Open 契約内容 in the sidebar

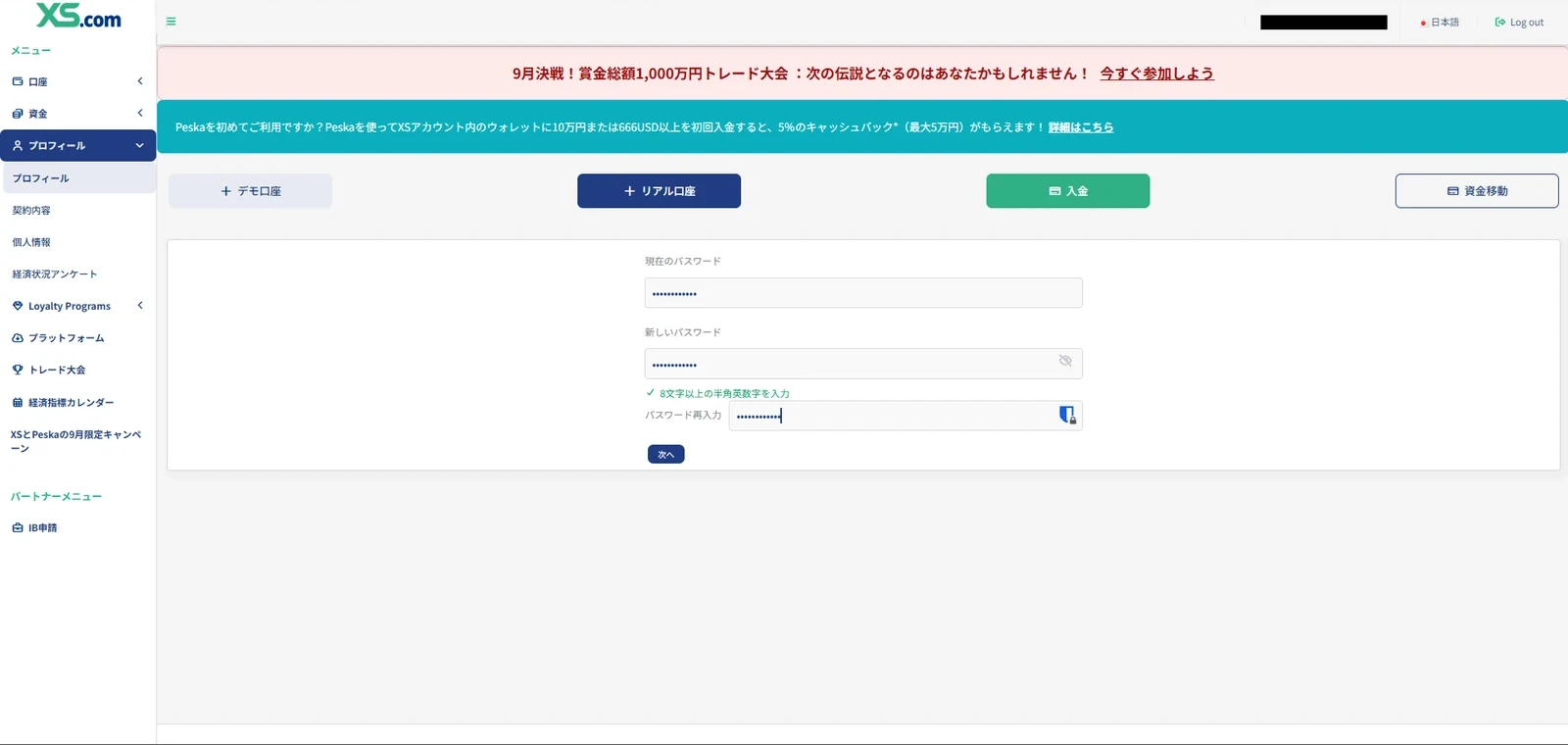31,211
